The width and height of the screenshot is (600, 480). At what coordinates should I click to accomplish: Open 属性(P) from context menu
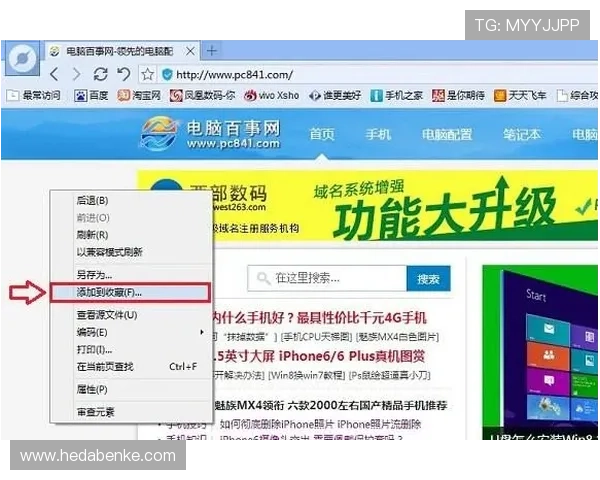131,390
